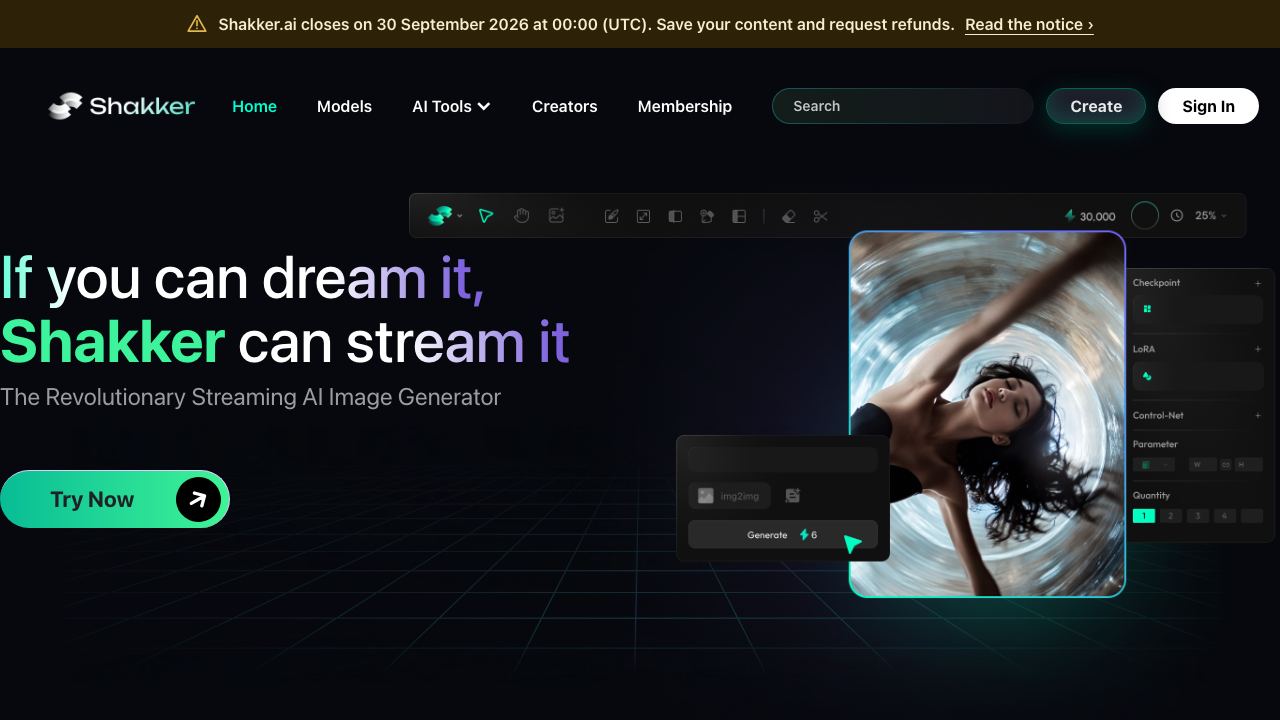
Task: Click the Sign In button
Action: coord(1208,106)
